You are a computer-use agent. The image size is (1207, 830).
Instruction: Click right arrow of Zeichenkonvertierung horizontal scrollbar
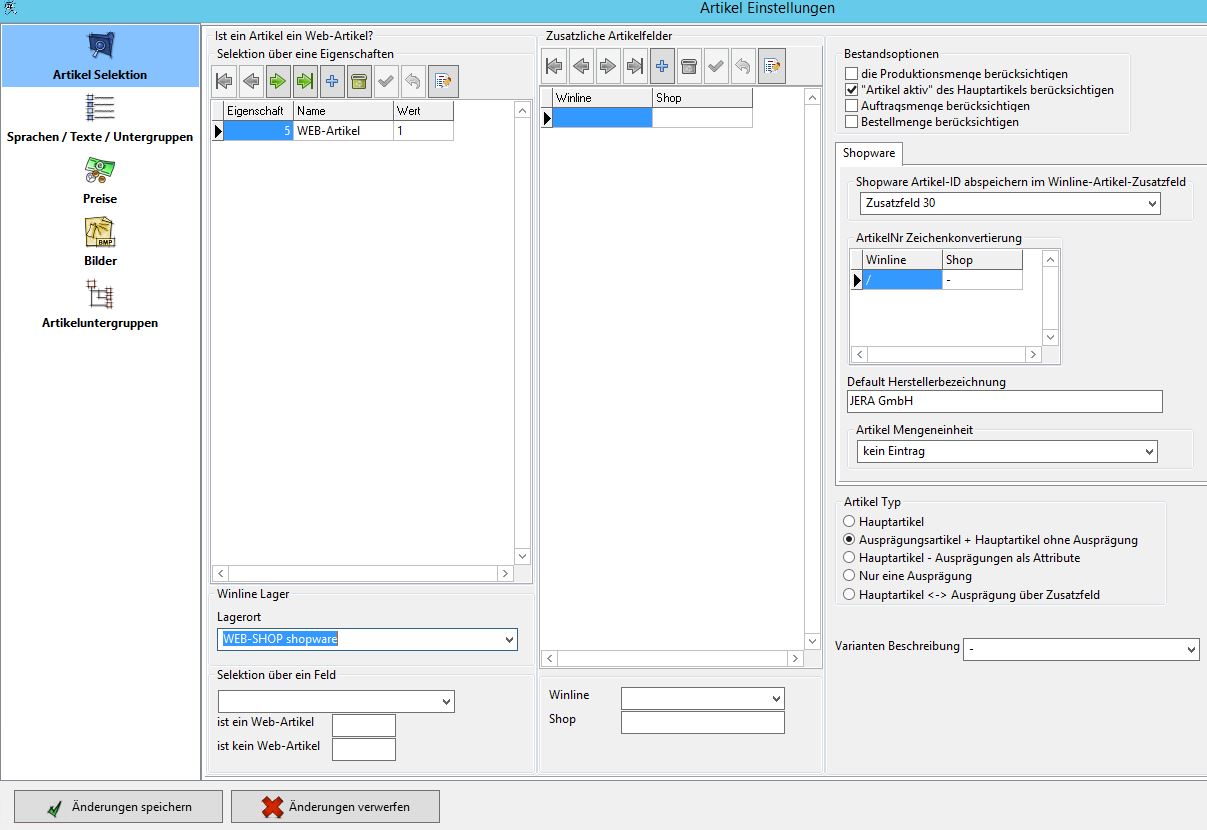[1033, 355]
